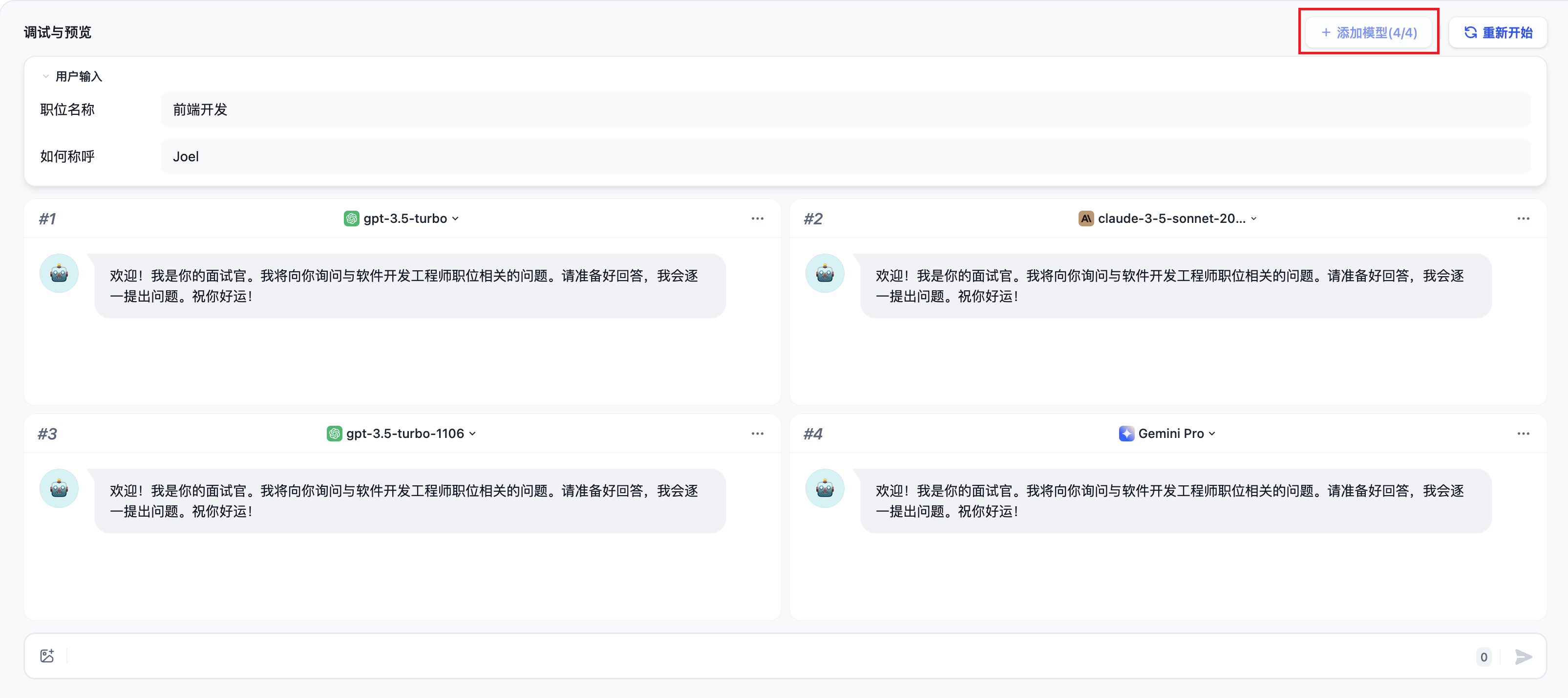Focus the chat message input box

(x=767, y=656)
